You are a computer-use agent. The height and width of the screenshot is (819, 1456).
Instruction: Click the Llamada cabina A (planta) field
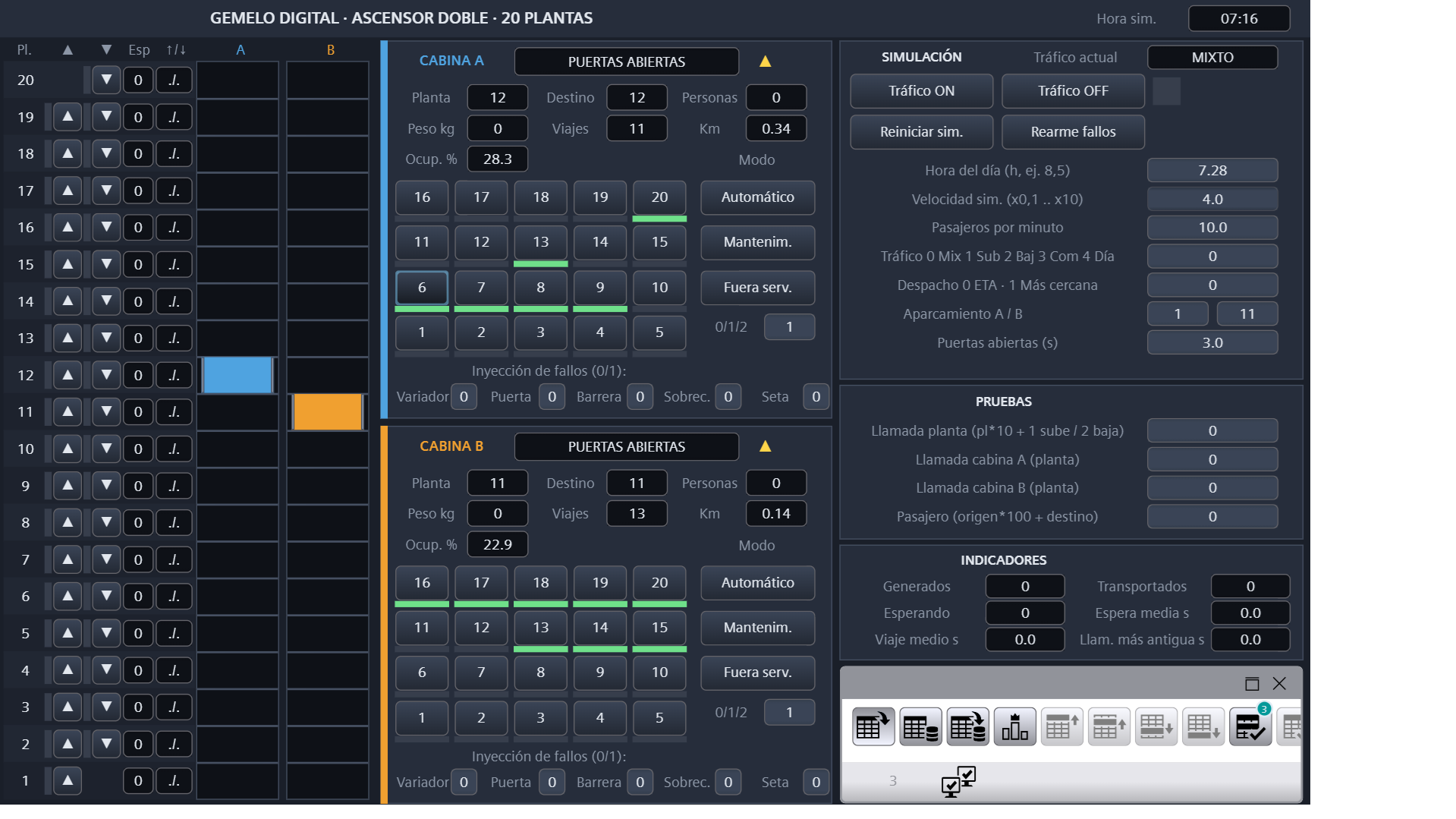point(1212,459)
